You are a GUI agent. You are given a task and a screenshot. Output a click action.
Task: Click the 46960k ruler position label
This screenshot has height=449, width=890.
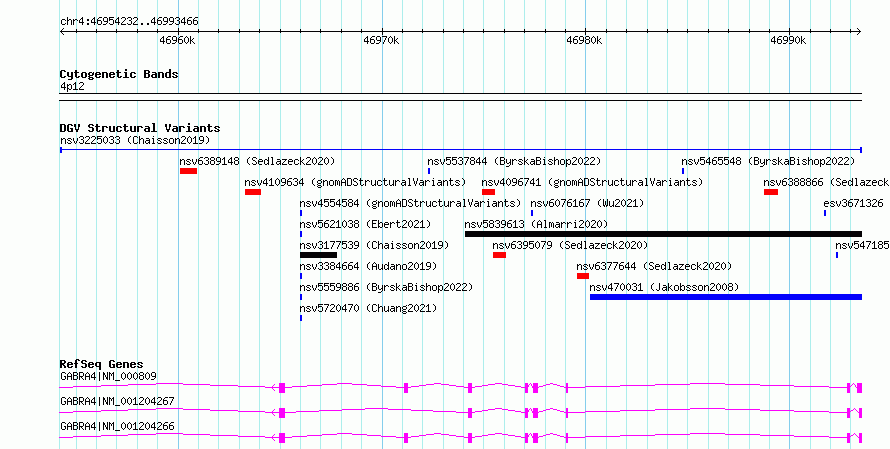click(177, 40)
